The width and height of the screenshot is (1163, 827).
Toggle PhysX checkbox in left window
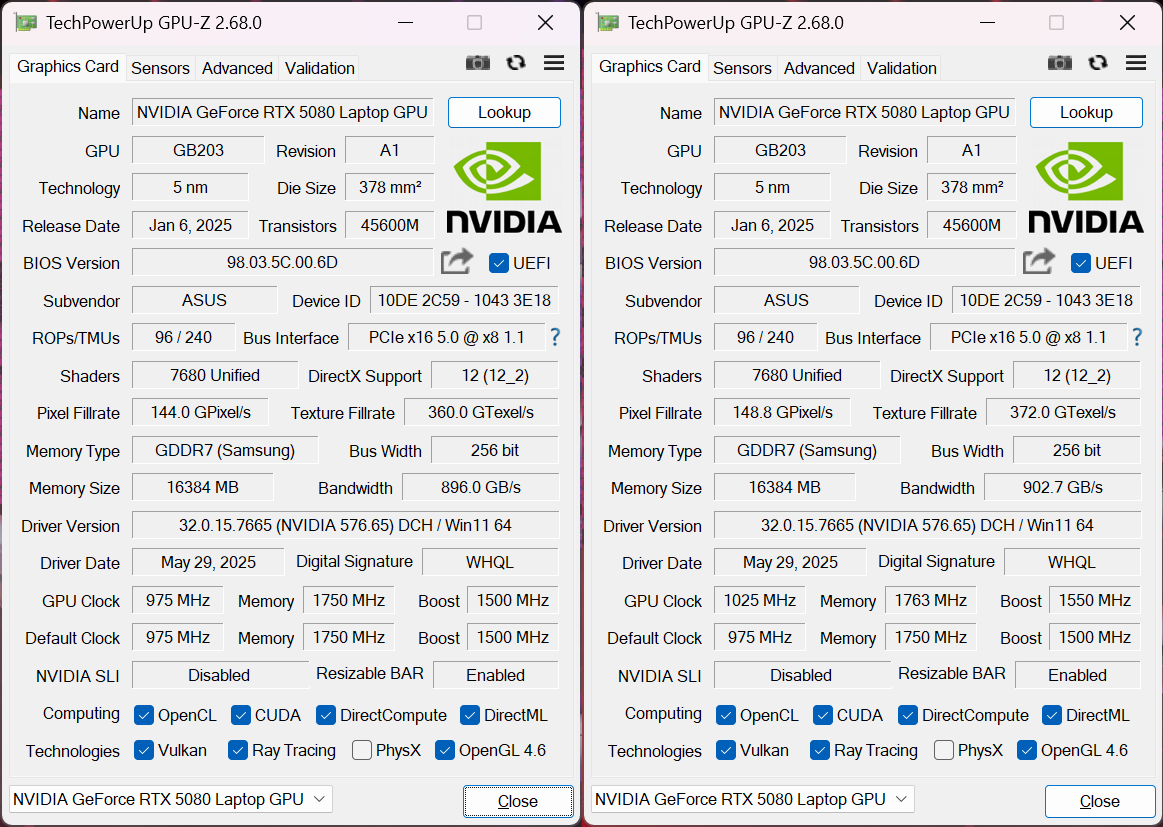pos(362,750)
